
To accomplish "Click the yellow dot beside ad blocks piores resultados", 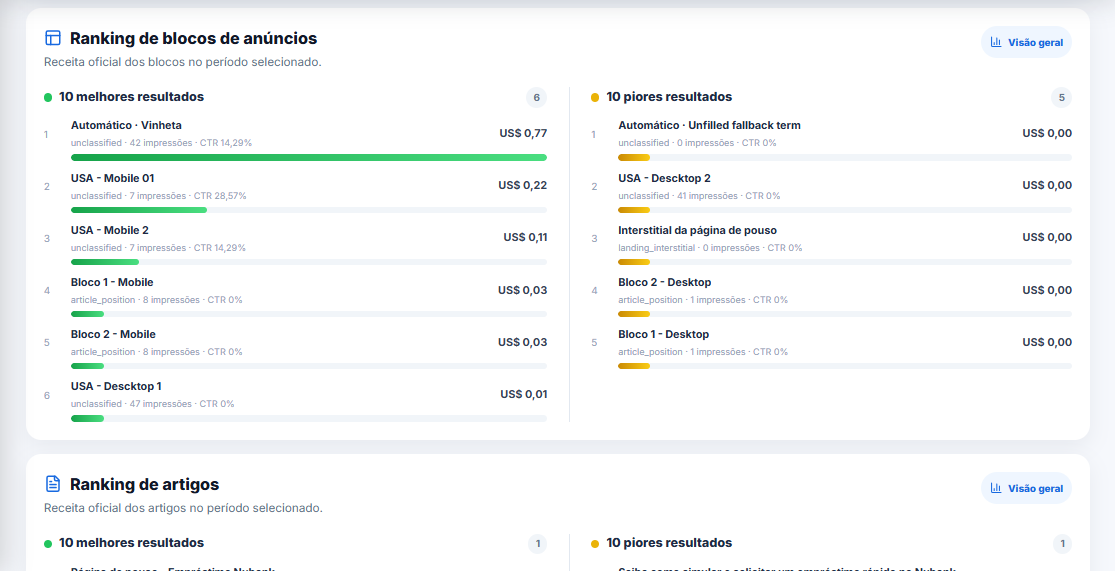I will pos(595,97).
